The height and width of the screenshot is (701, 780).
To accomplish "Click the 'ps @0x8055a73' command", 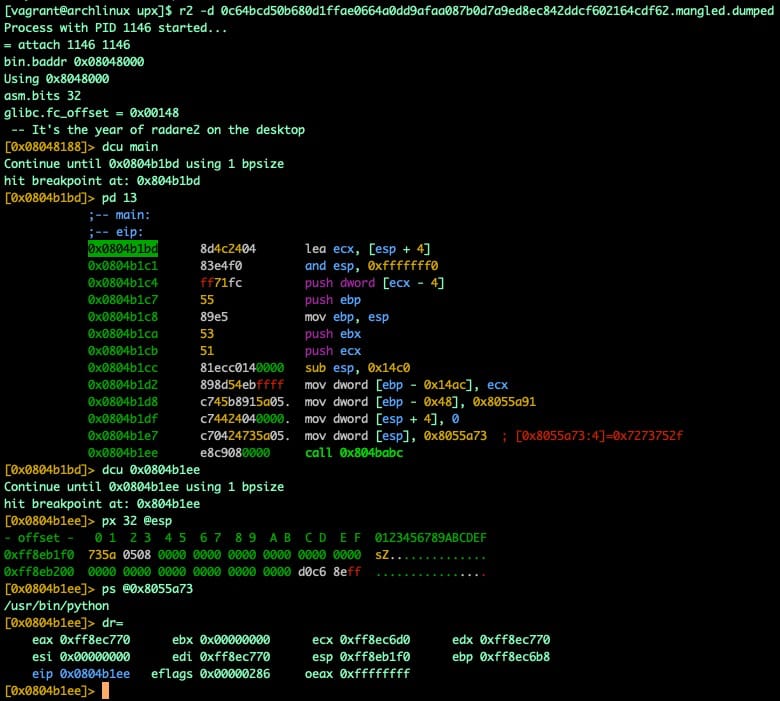I will [147, 589].
